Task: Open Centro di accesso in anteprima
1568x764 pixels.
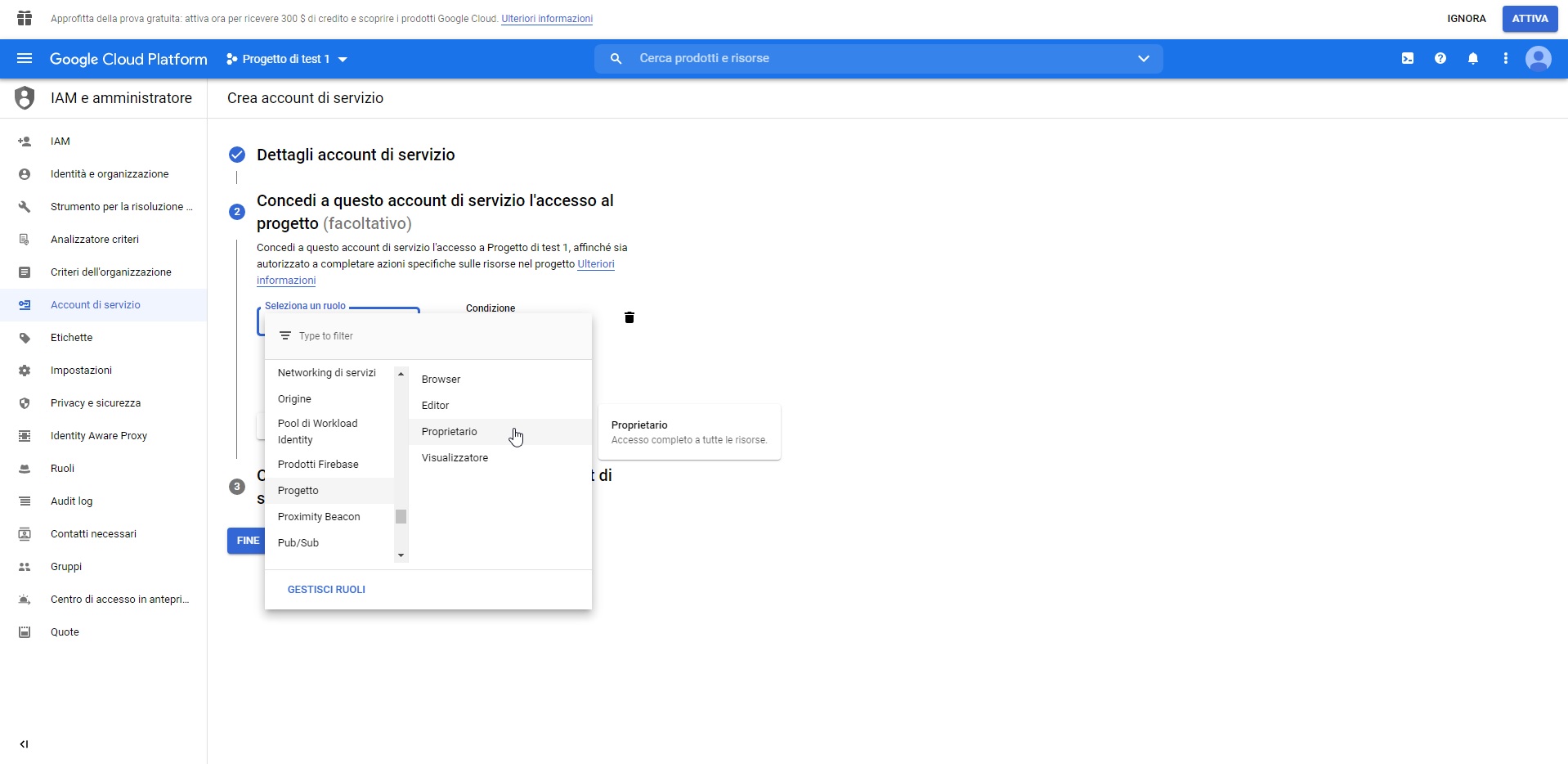Action: click(104, 600)
